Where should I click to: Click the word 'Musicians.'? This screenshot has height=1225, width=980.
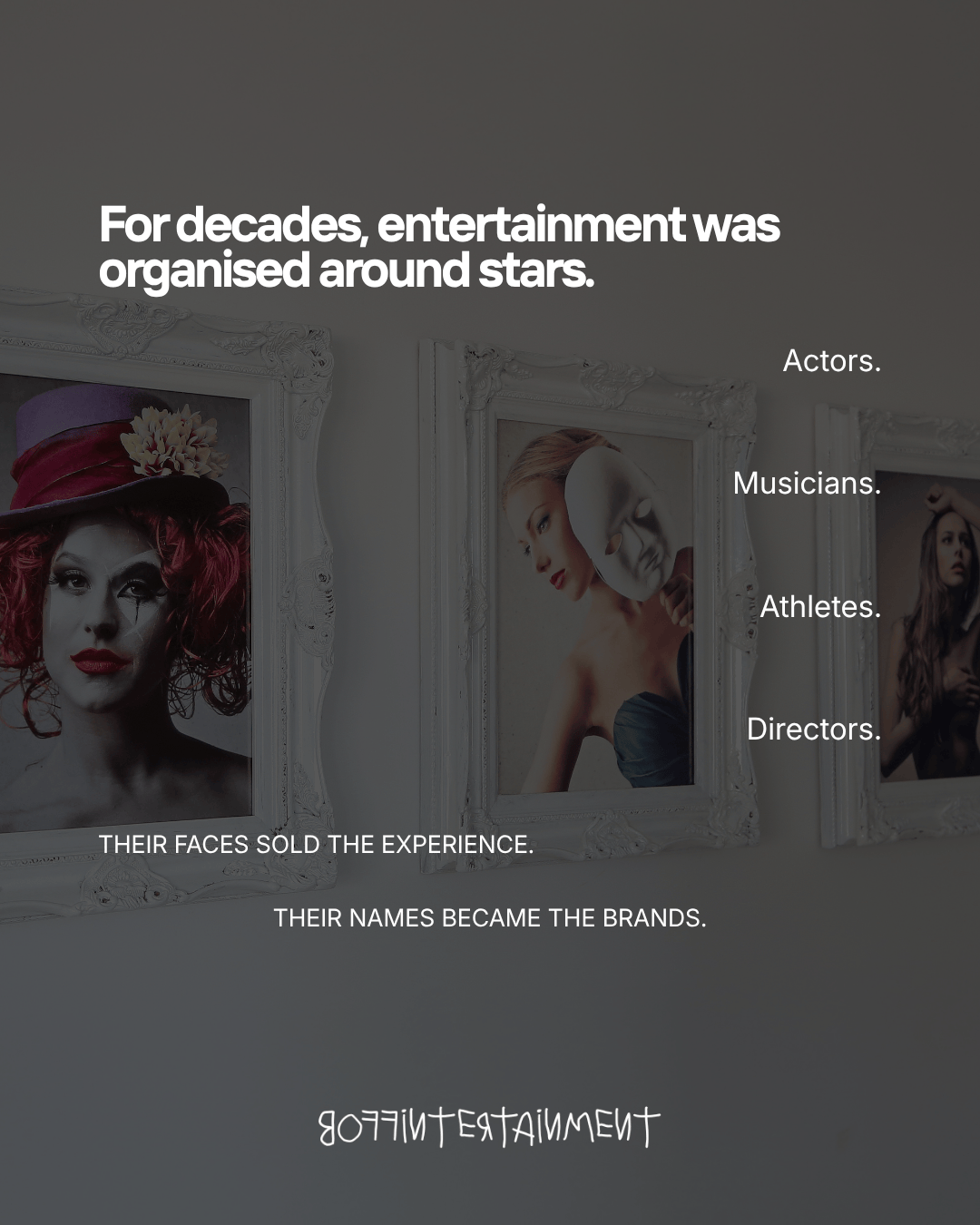[x=807, y=484]
